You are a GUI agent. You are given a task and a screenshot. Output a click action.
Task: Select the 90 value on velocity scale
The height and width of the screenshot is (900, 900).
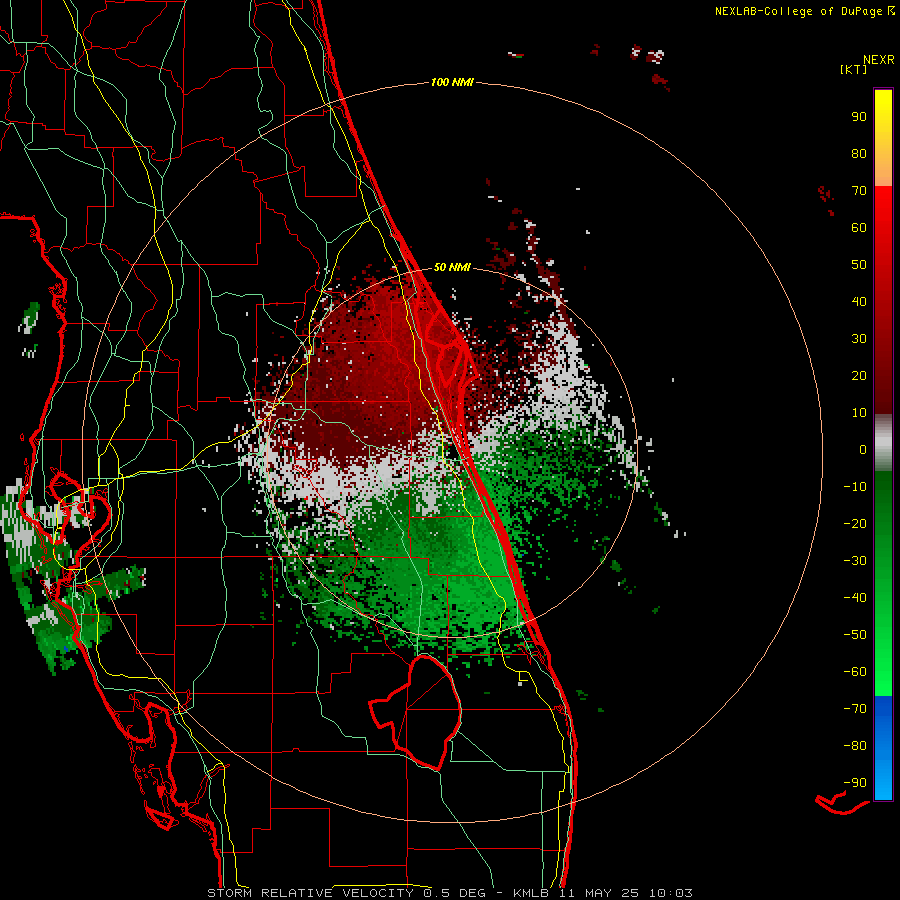tap(859, 117)
